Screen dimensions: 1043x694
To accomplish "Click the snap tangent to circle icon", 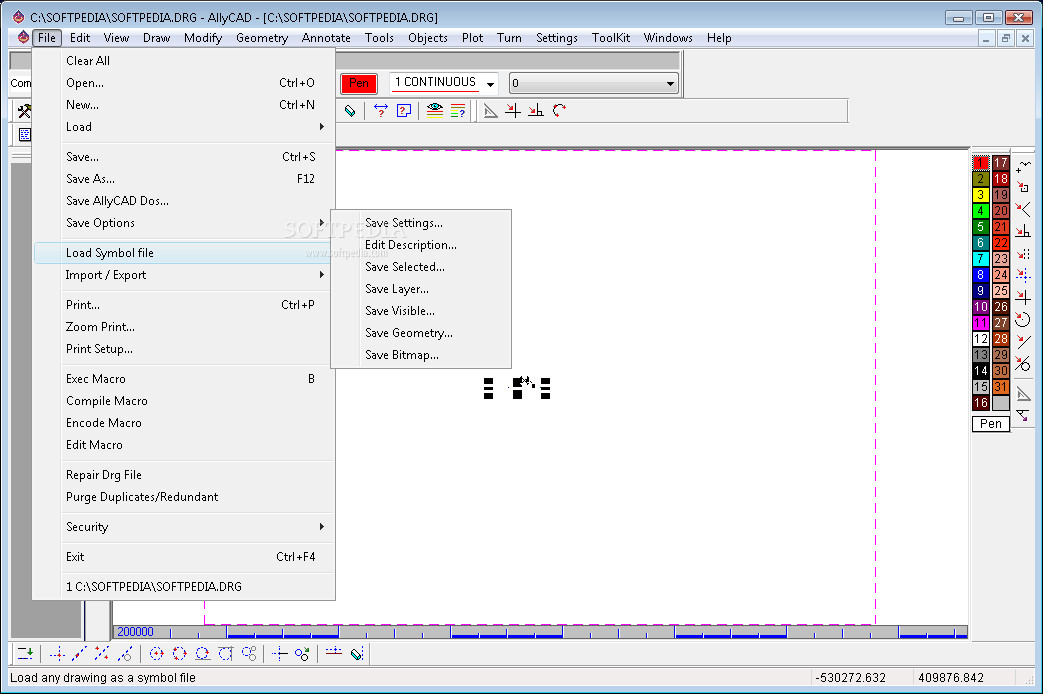I will (1024, 363).
